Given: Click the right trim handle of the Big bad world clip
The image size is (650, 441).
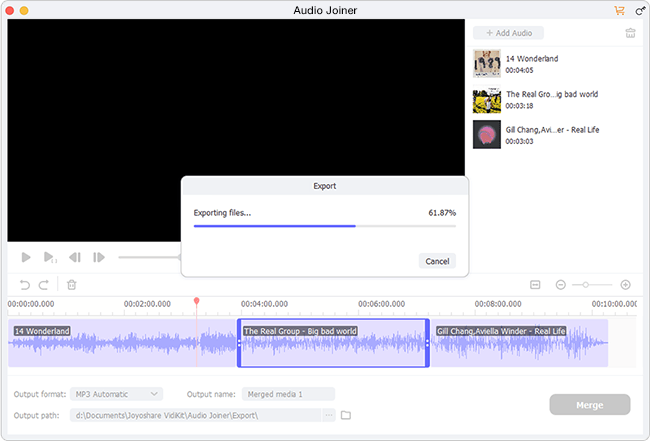Looking at the screenshot, I should pos(427,343).
